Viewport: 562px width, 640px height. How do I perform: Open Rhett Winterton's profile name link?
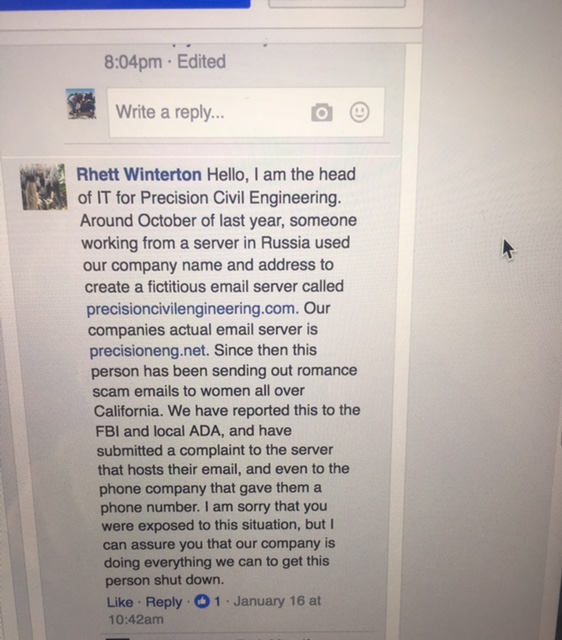coord(139,175)
